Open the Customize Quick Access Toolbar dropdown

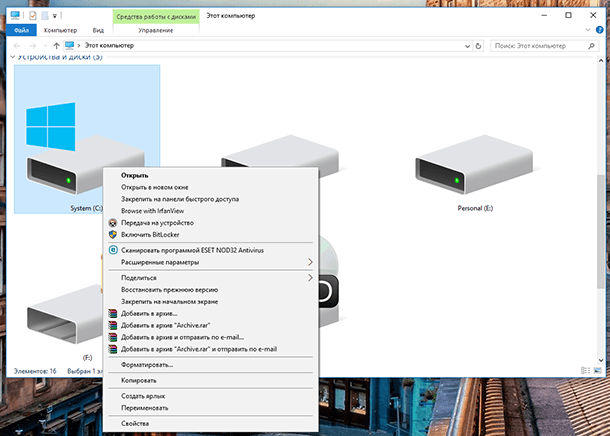click(55, 16)
